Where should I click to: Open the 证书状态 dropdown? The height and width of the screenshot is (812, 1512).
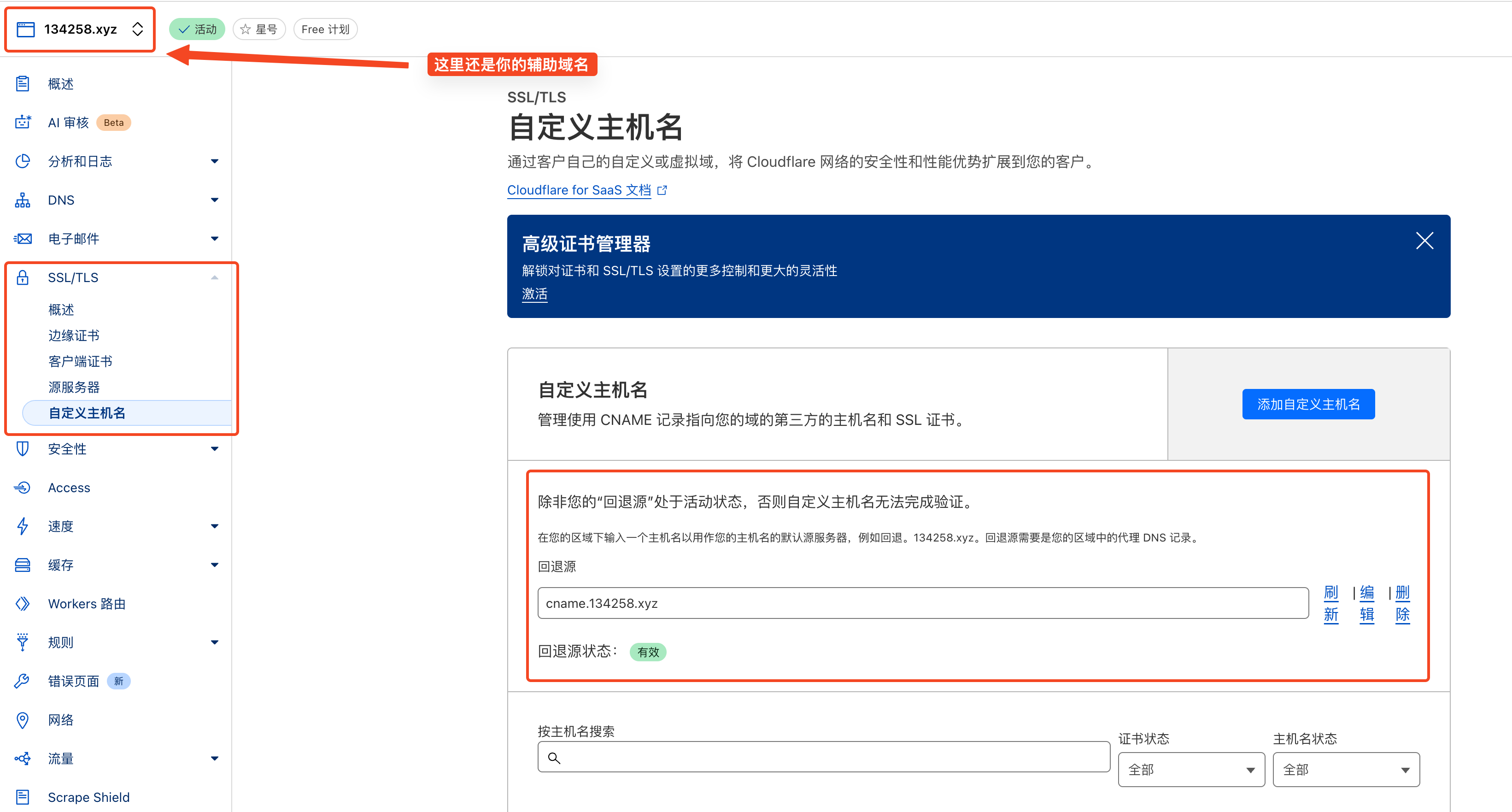(1190, 770)
